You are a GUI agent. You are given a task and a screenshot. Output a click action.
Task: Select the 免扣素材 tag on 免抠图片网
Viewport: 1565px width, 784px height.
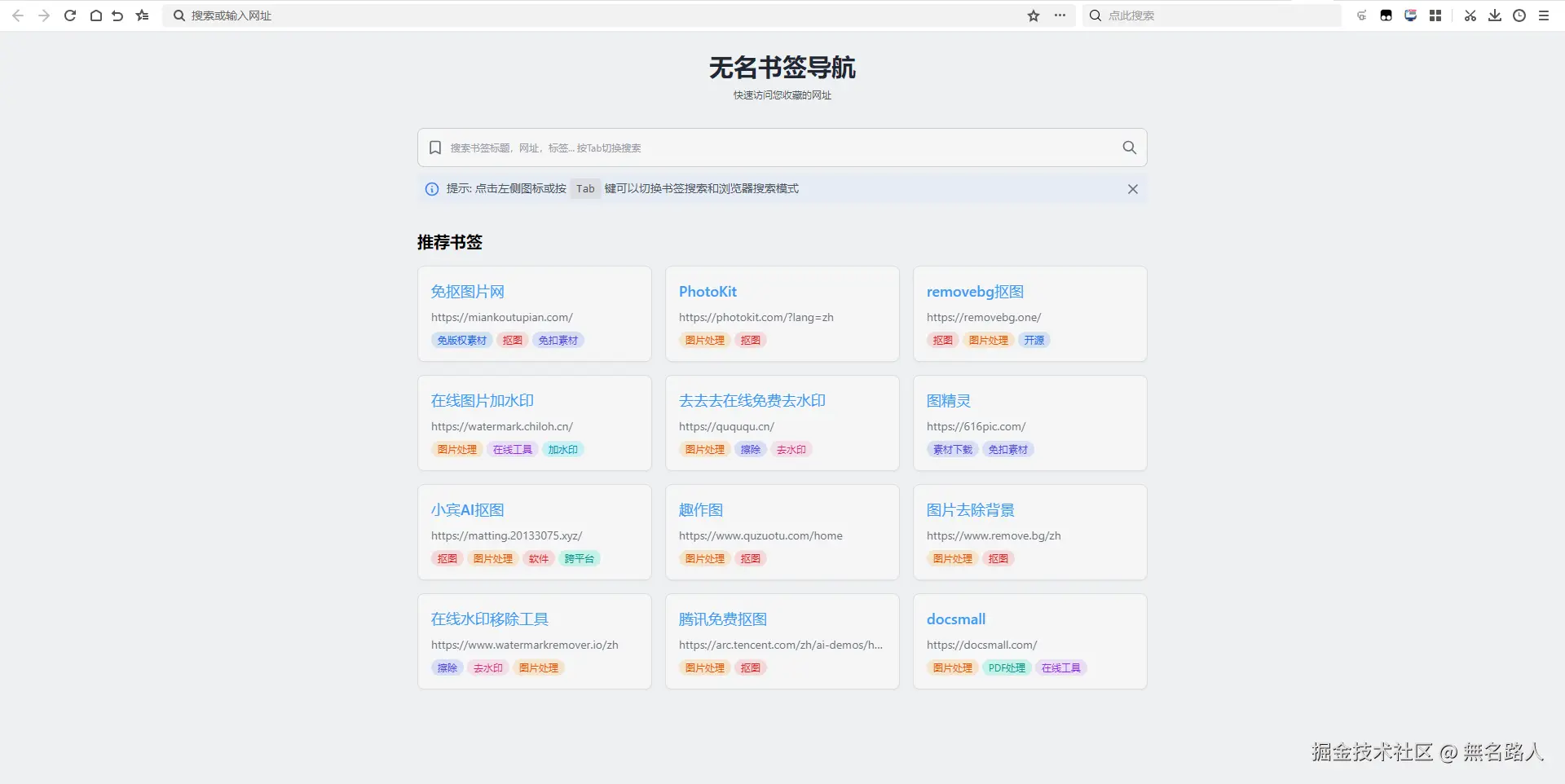tap(558, 341)
